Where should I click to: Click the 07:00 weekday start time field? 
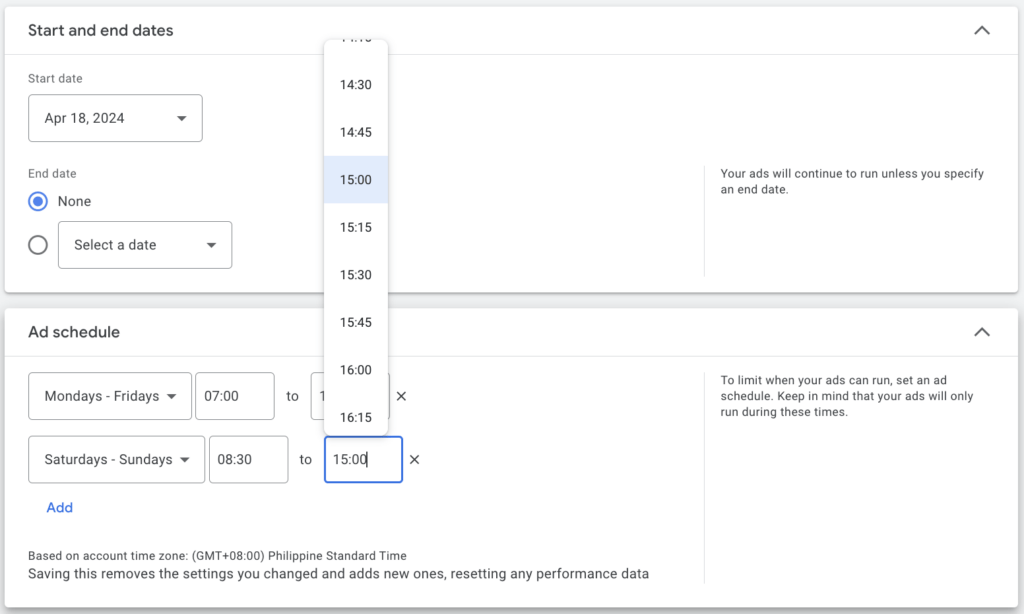pos(235,396)
